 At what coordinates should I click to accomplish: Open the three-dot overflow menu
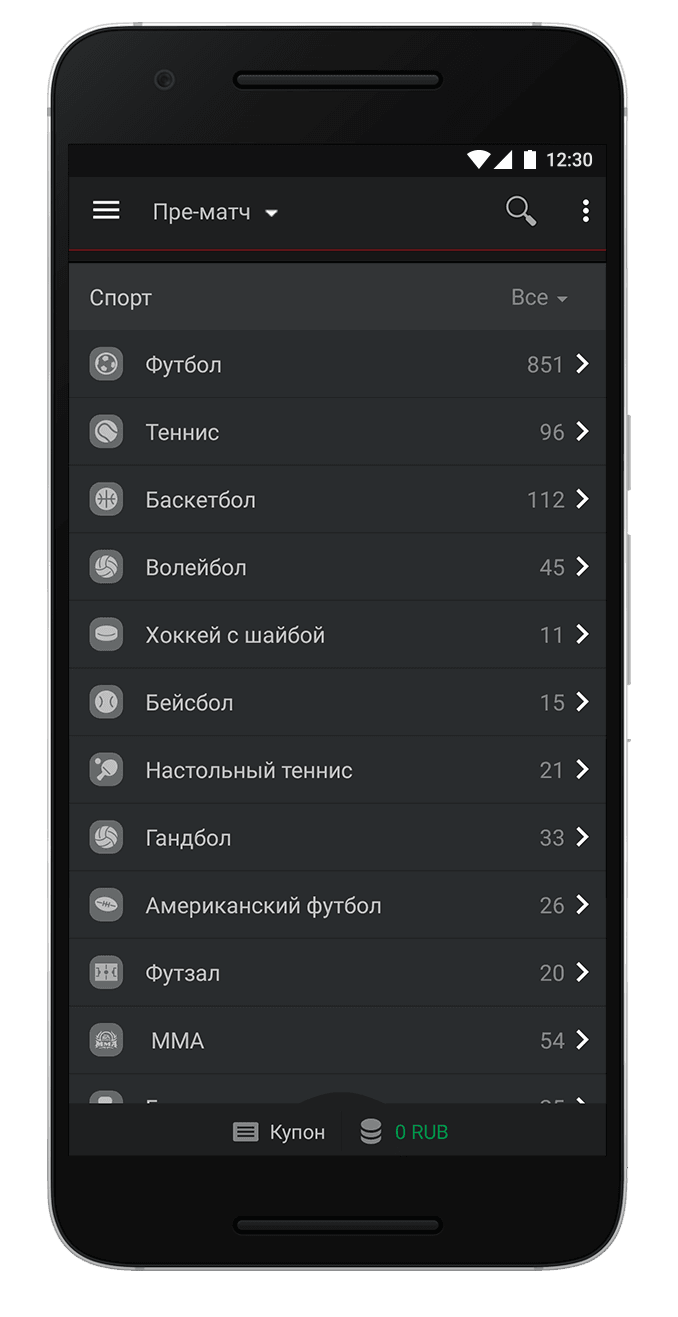(585, 211)
